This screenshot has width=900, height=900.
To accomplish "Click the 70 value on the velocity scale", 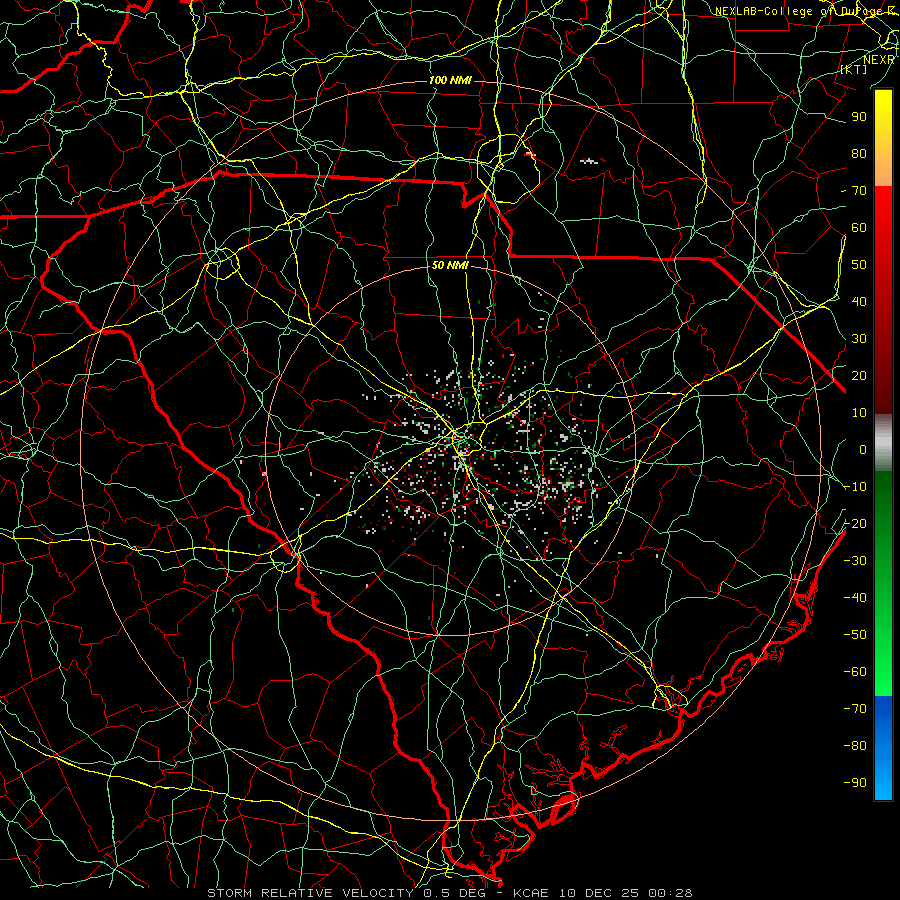I will coord(859,191).
